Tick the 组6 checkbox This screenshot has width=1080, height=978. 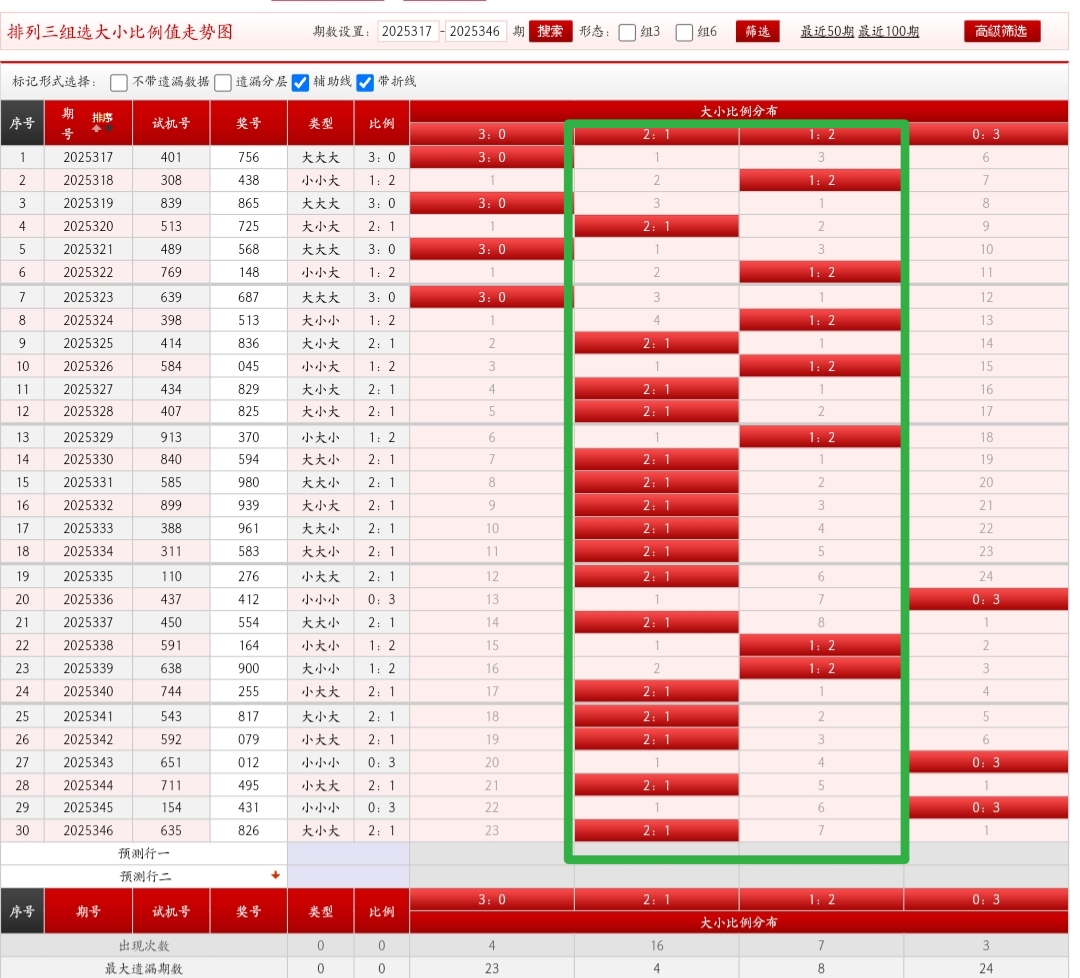[x=684, y=32]
